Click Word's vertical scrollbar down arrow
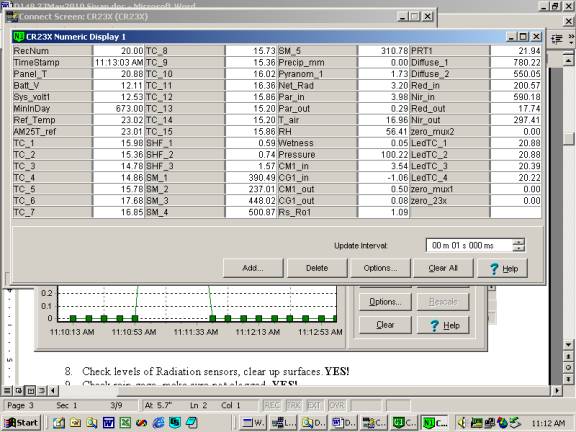Image resolution: width=576 pixels, height=432 pixels. point(568,345)
